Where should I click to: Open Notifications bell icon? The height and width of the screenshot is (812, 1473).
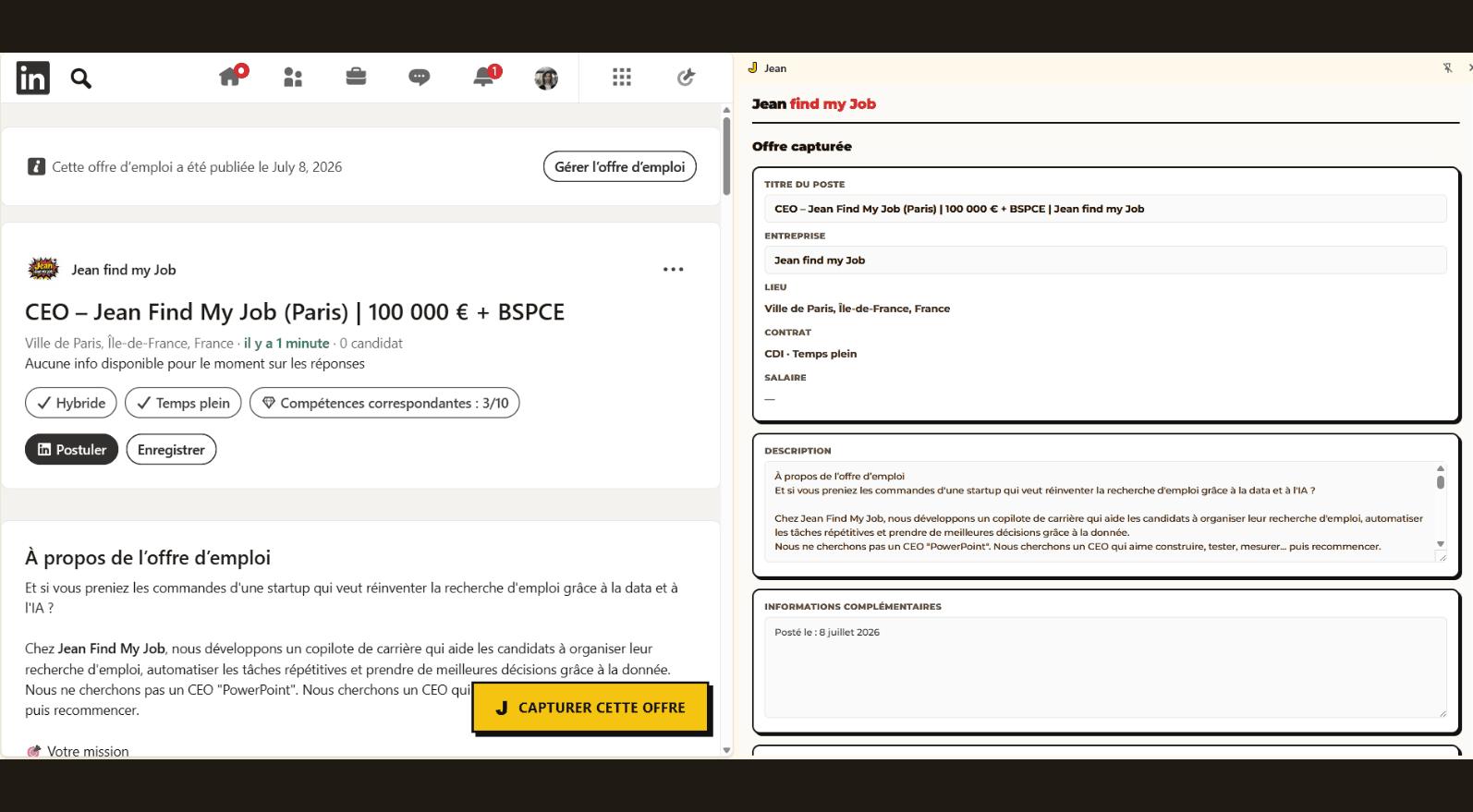click(x=483, y=78)
